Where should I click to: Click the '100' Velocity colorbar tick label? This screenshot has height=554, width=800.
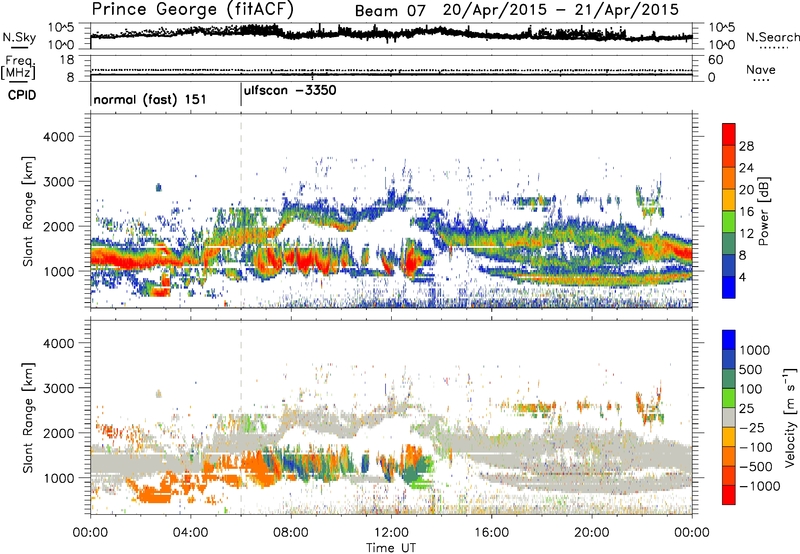point(753,389)
